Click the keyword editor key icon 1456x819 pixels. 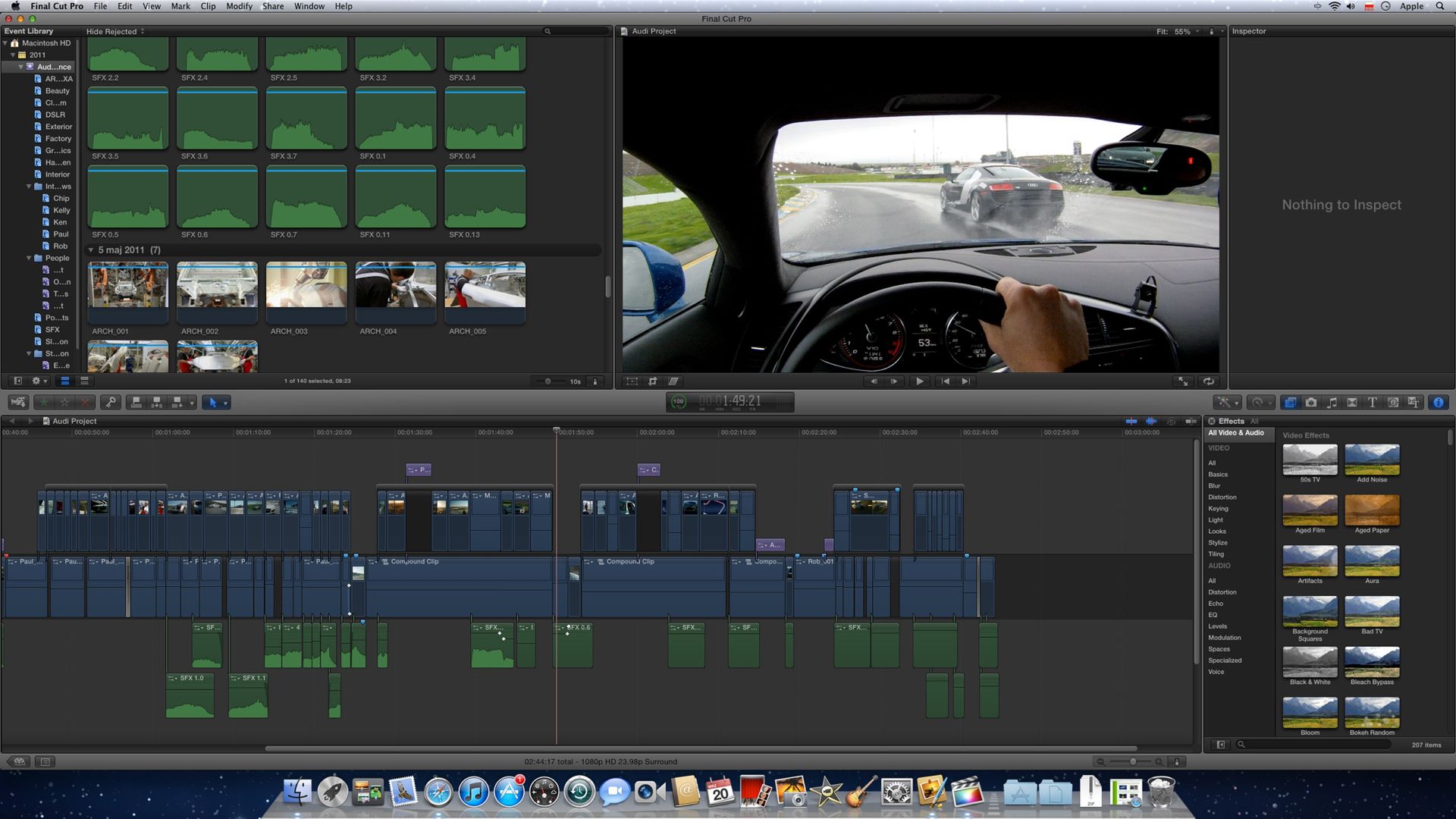coord(111,403)
